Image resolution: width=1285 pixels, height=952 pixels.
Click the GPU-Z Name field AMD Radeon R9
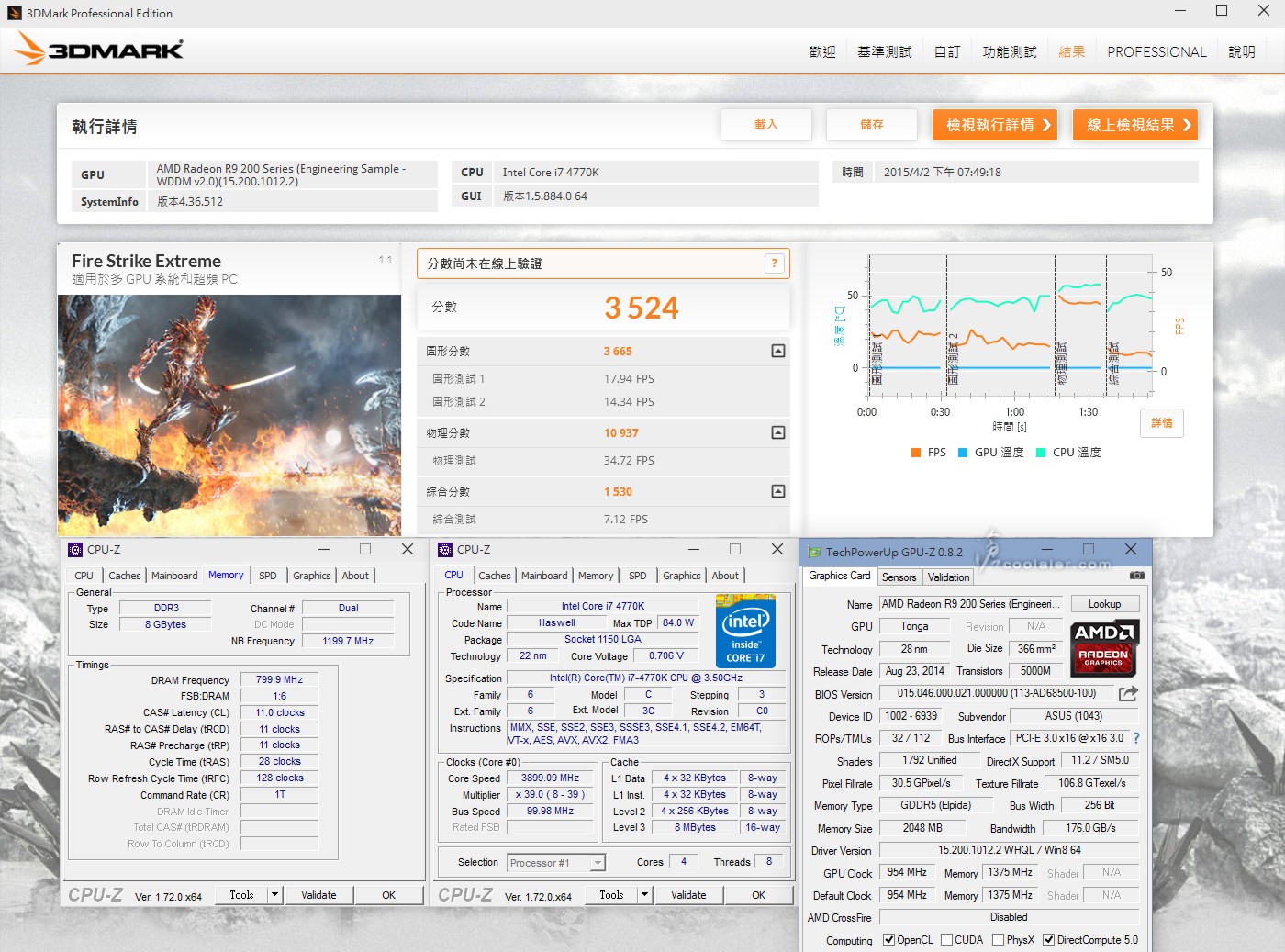(972, 604)
